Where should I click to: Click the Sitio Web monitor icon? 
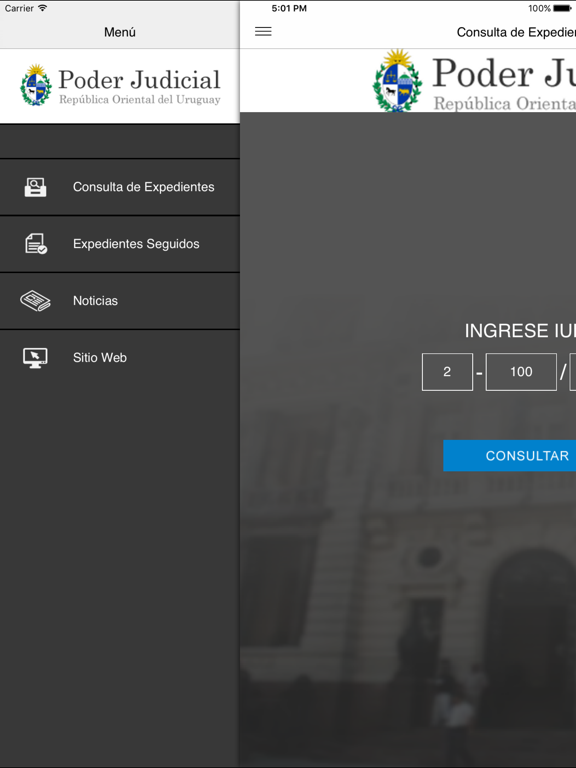pos(35,358)
